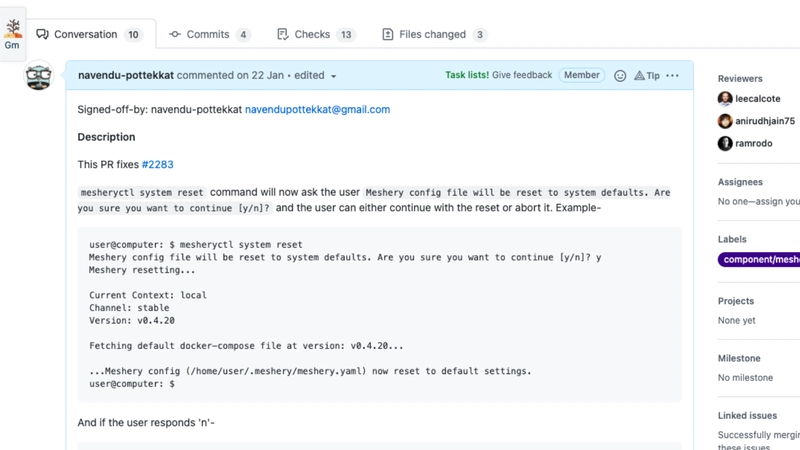Switch to the Commits tab
The image size is (800, 450).
point(209,34)
